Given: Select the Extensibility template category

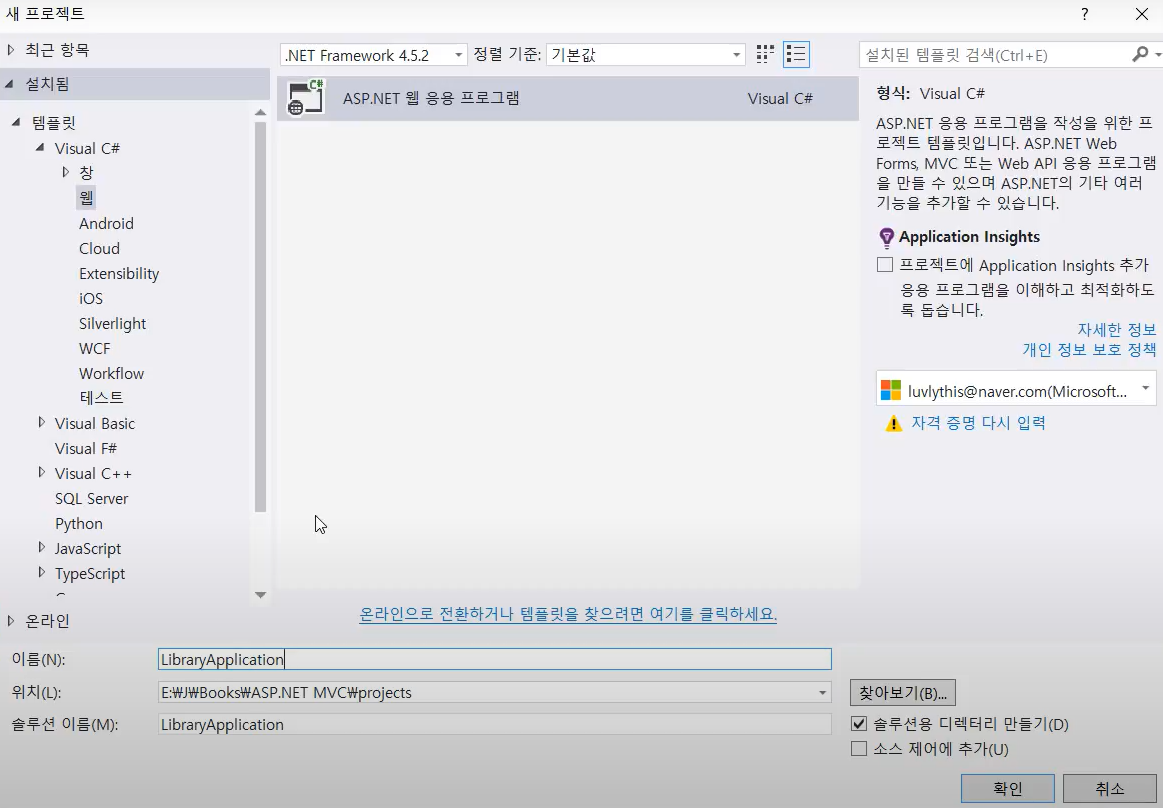Looking at the screenshot, I should click(x=119, y=274).
